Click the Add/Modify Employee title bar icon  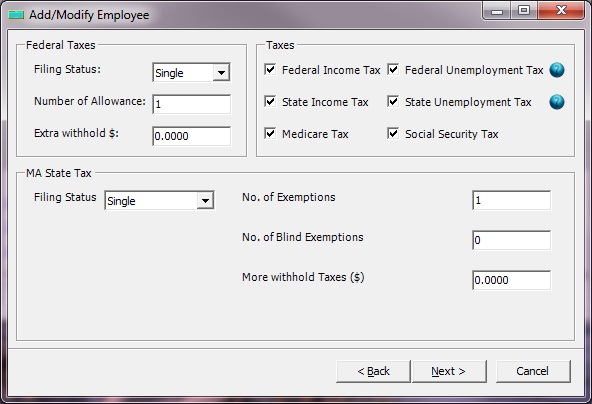(16, 15)
